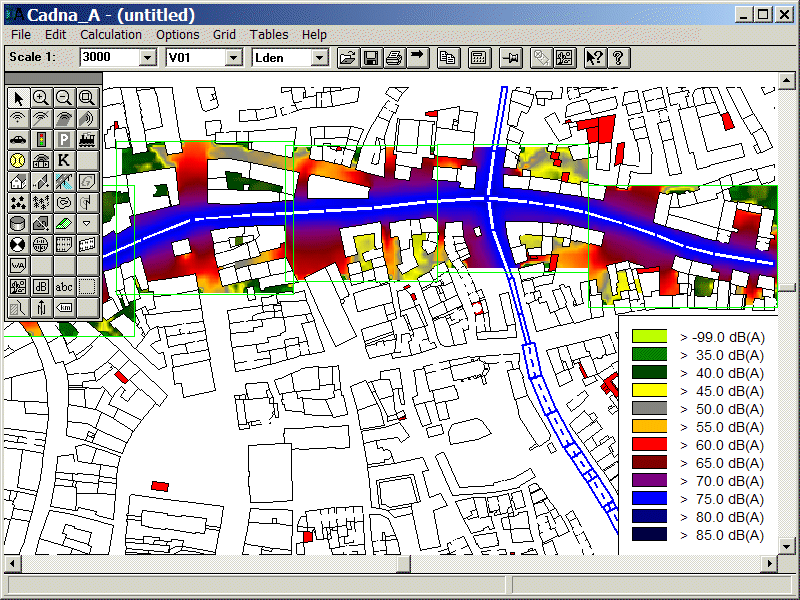This screenshot has height=600, width=800.
Task: Open help with the question mark icon
Action: (x=618, y=58)
